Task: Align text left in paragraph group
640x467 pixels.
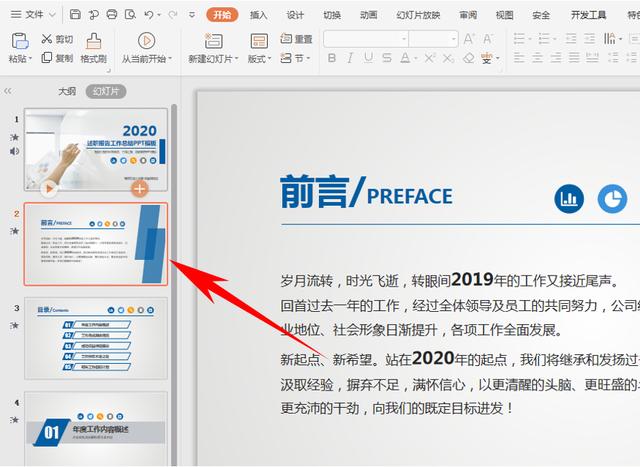Action: coord(519,58)
